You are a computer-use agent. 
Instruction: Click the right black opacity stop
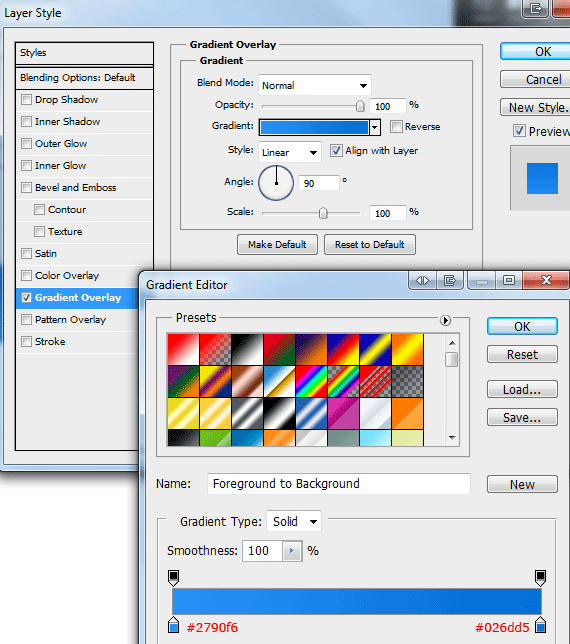(540, 577)
